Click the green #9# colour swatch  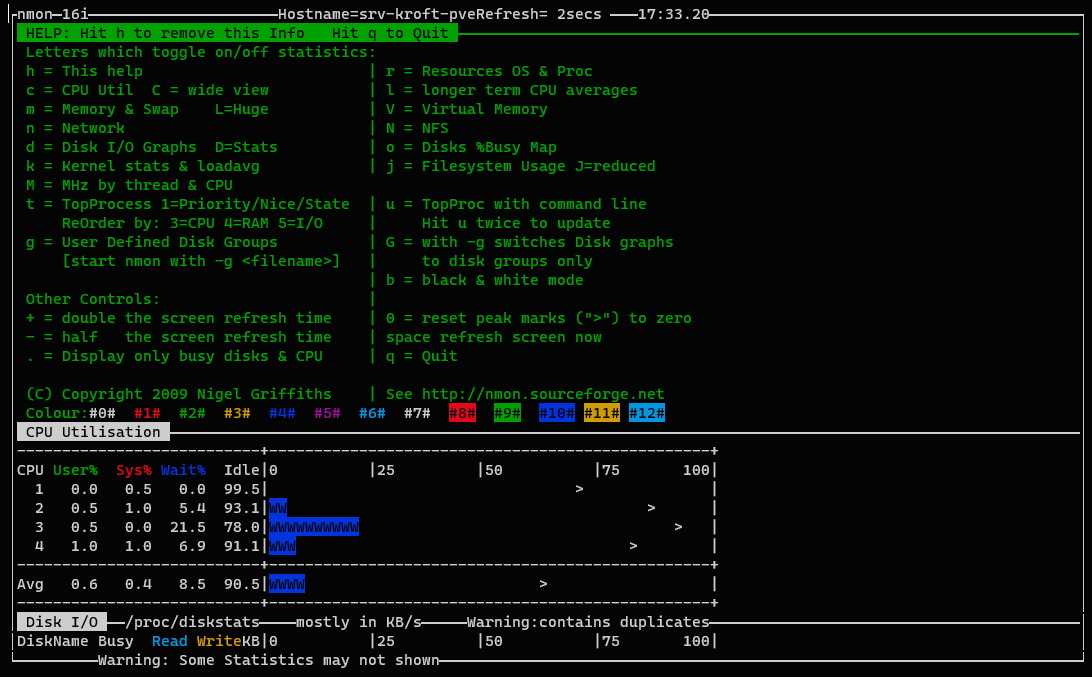click(x=507, y=413)
